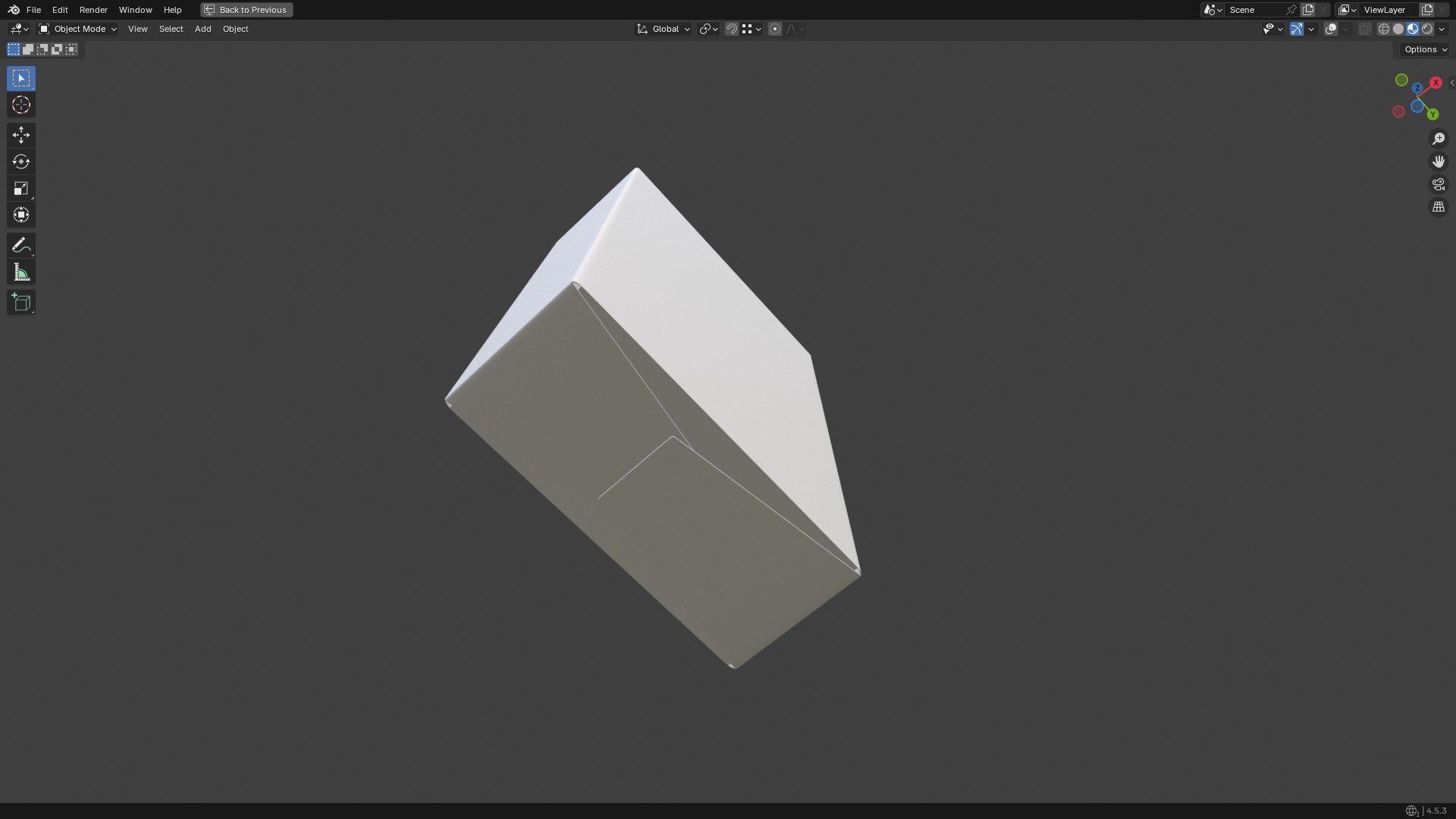Toggle snapping magnet on
This screenshot has height=819, width=1456.
(x=732, y=29)
